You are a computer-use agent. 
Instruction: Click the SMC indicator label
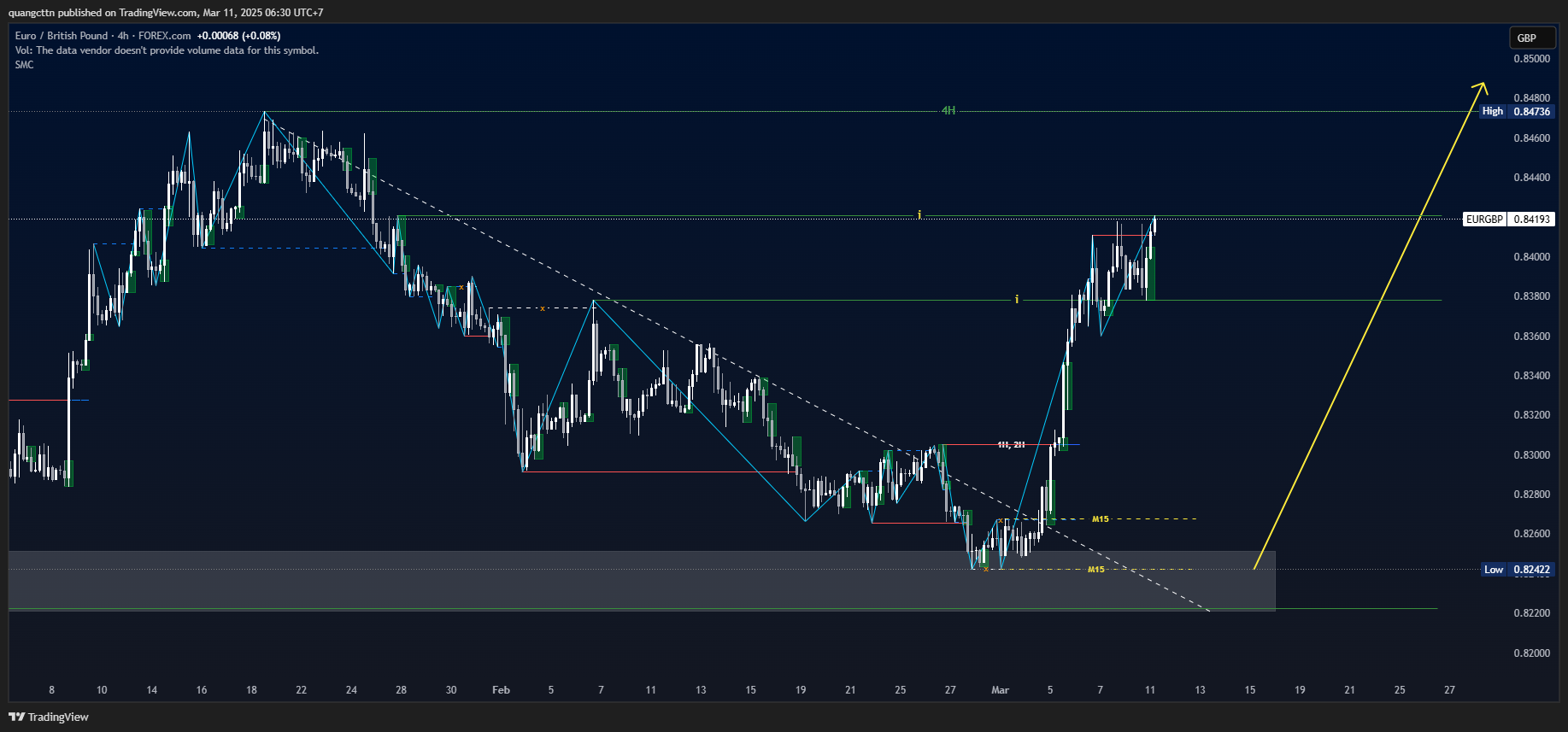[24, 65]
